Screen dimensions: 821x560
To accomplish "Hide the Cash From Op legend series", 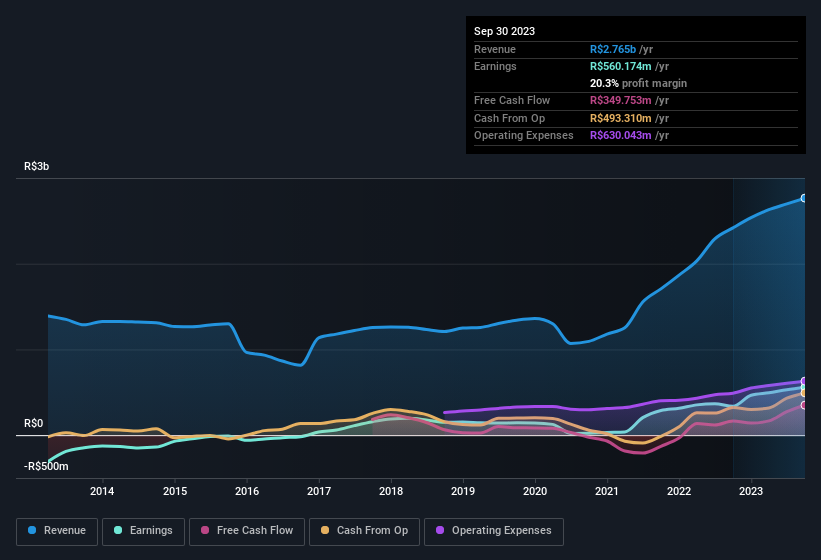I will [x=364, y=530].
